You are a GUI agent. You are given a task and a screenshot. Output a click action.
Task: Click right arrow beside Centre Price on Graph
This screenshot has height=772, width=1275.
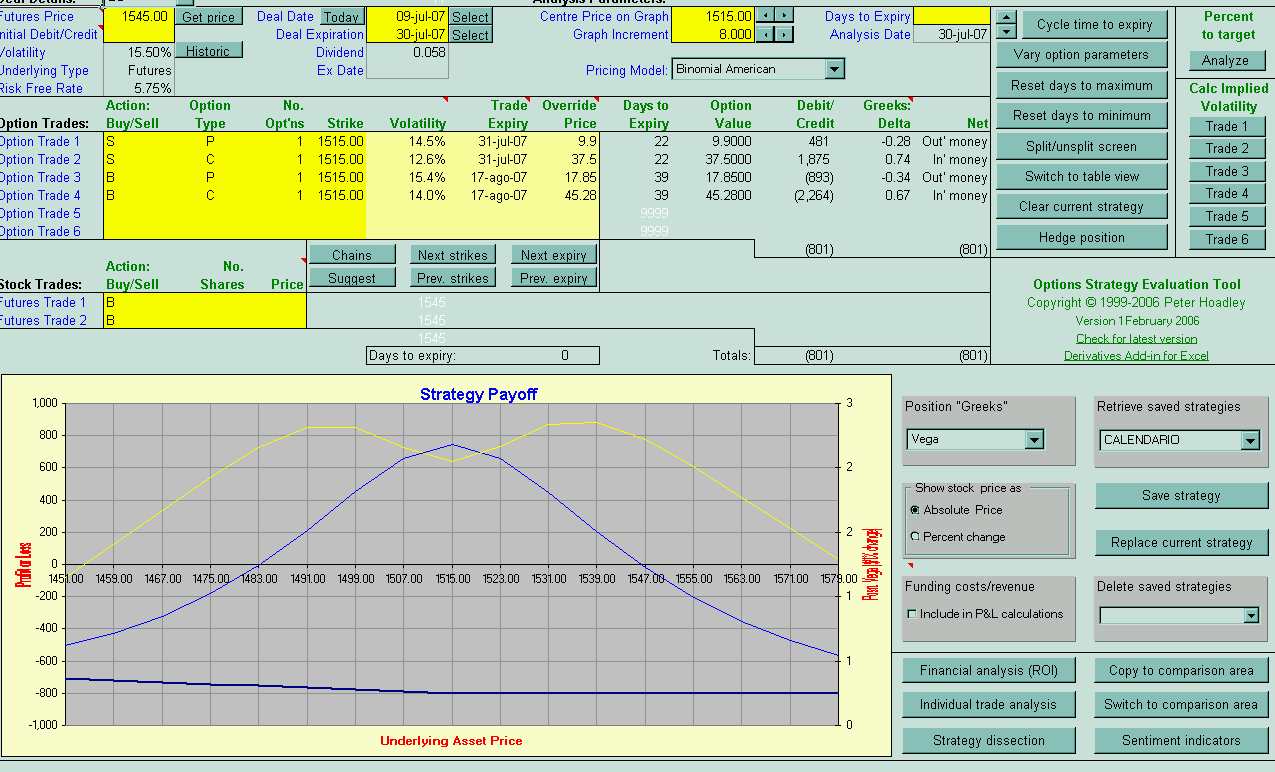(785, 16)
